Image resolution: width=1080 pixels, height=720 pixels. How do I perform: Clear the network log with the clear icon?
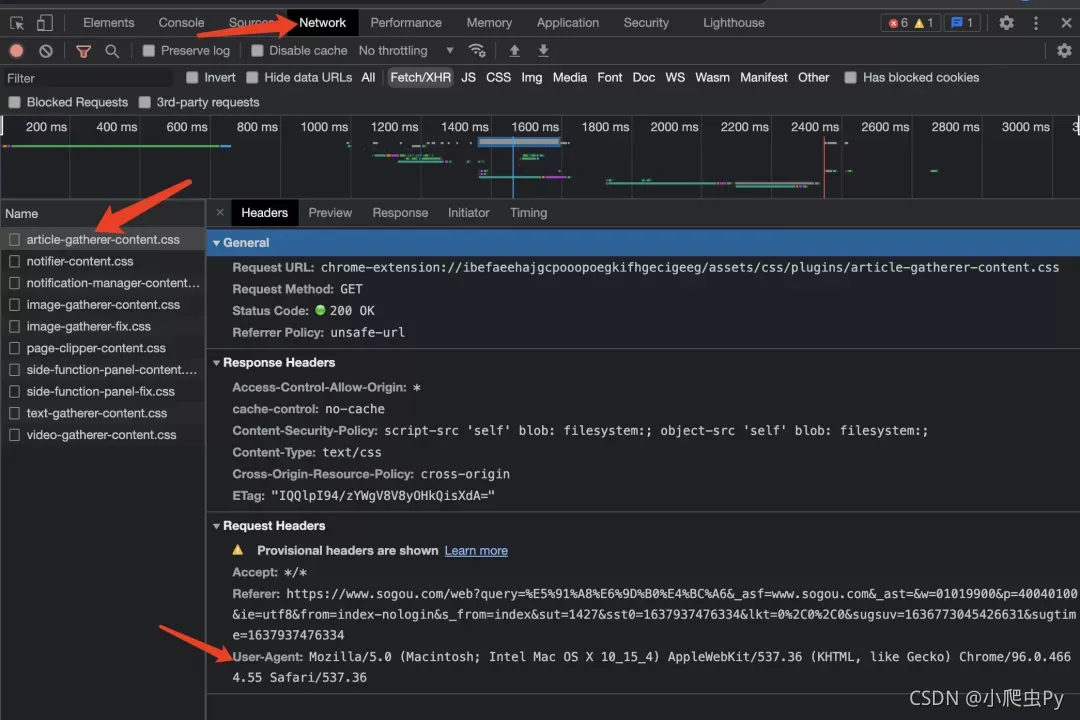pos(45,51)
